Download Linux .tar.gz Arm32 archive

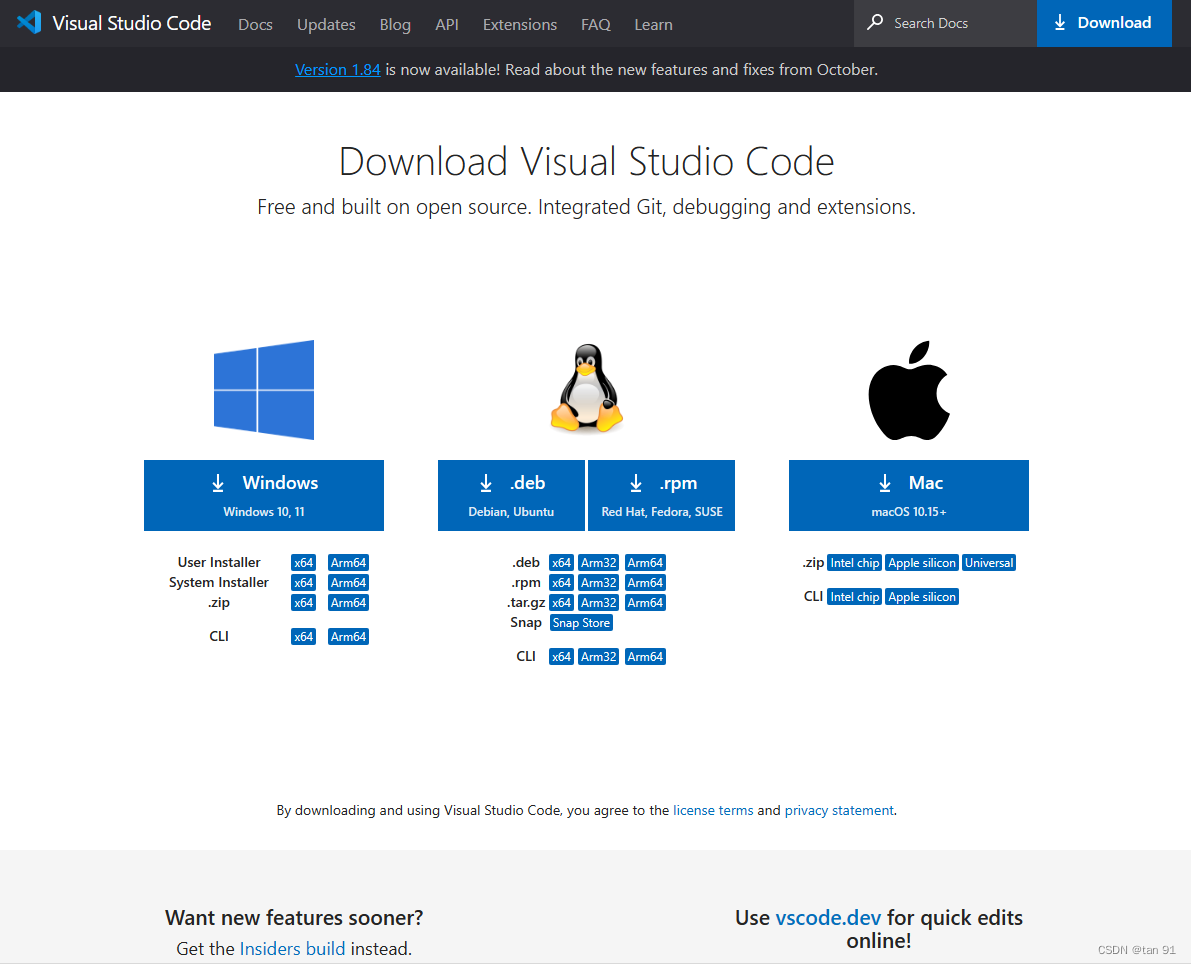599,602
